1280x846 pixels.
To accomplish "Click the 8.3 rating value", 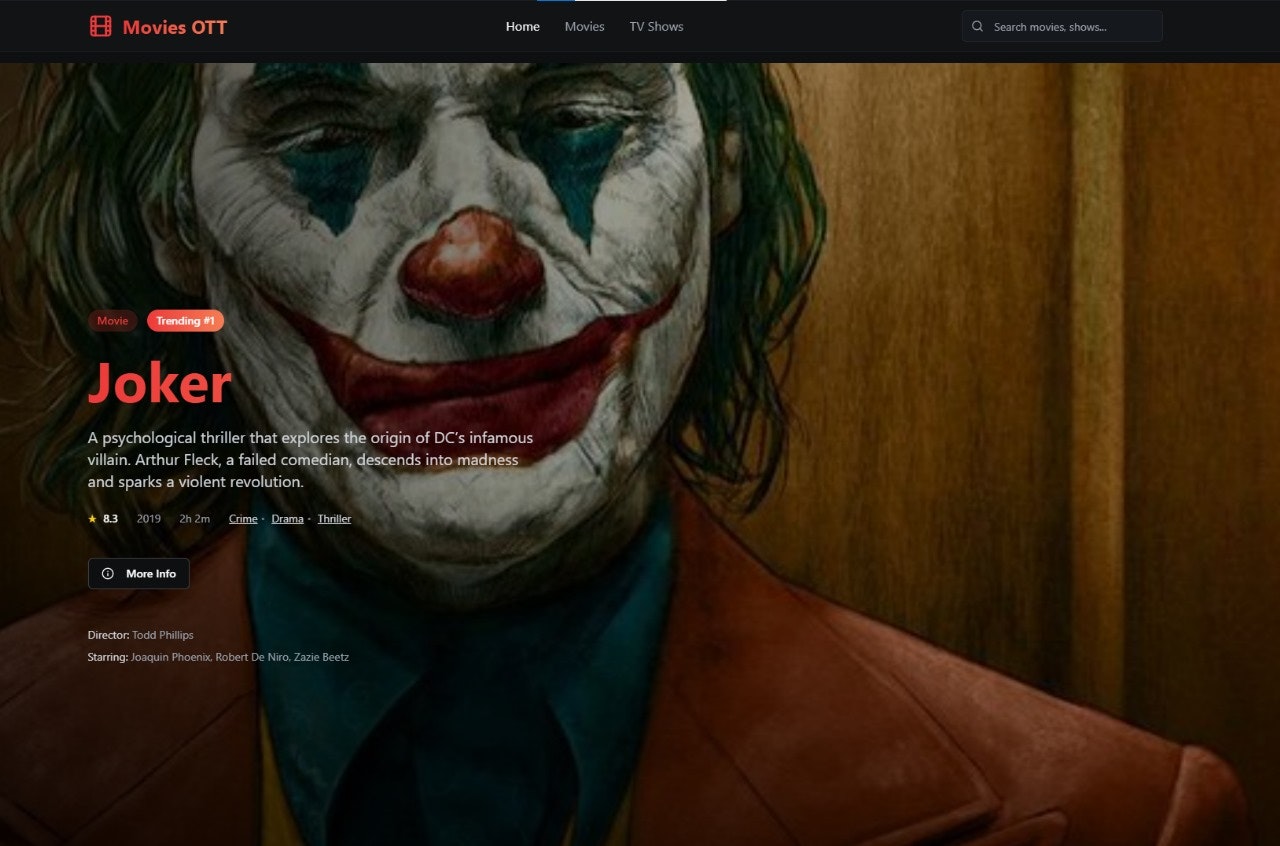I will pos(110,519).
